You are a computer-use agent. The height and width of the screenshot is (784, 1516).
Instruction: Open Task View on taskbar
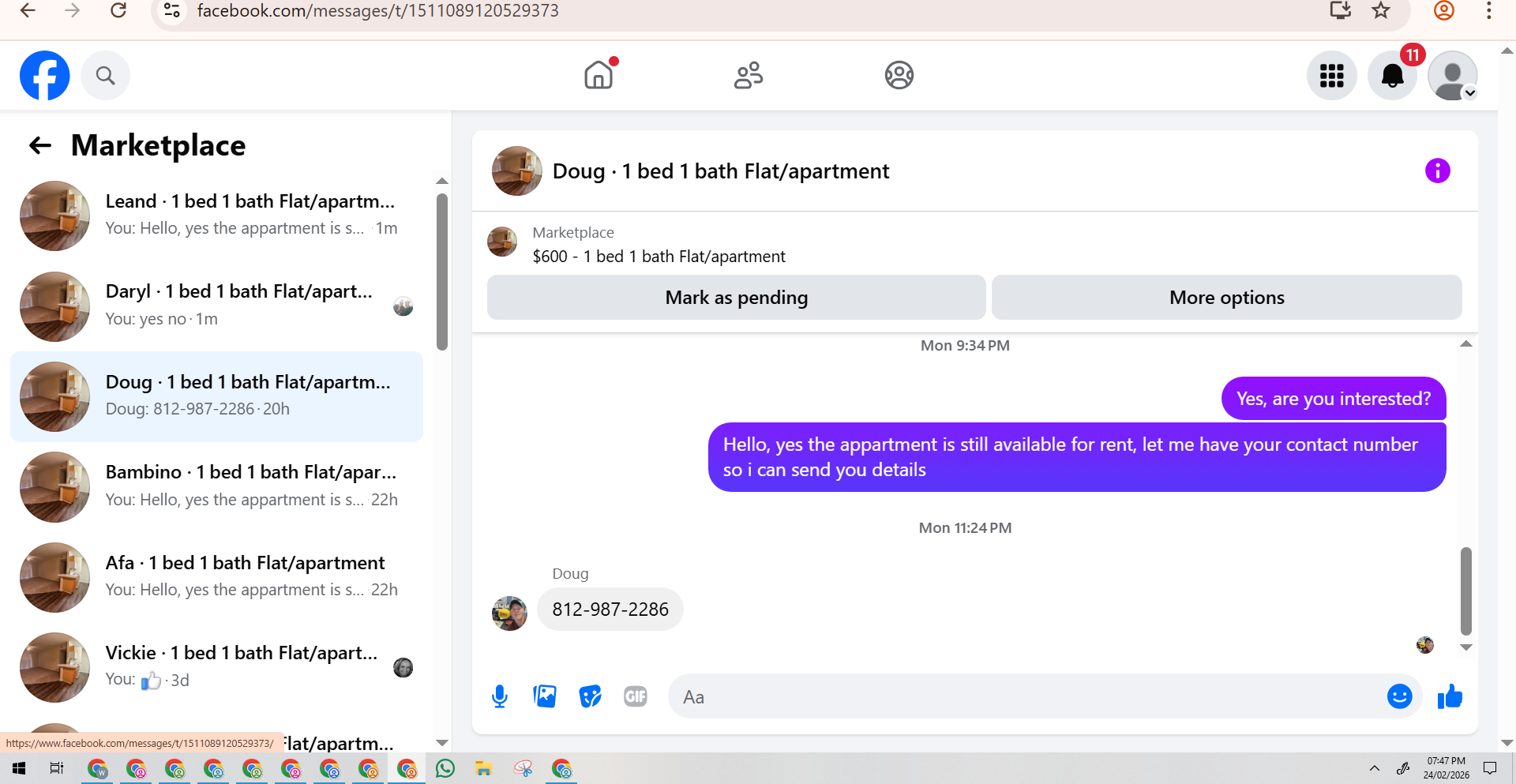57,768
